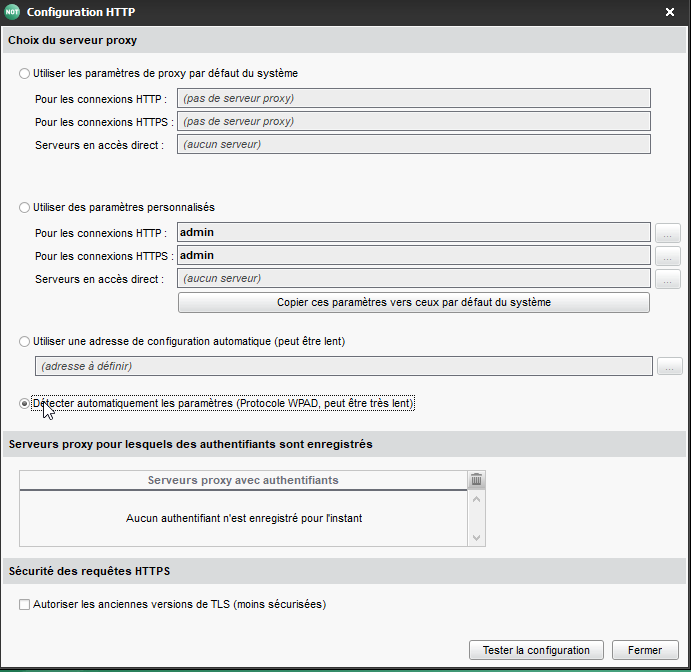691x672 pixels.
Task: Click "Copier ces paramètres vers ceux par défaut" button
Action: tap(414, 302)
